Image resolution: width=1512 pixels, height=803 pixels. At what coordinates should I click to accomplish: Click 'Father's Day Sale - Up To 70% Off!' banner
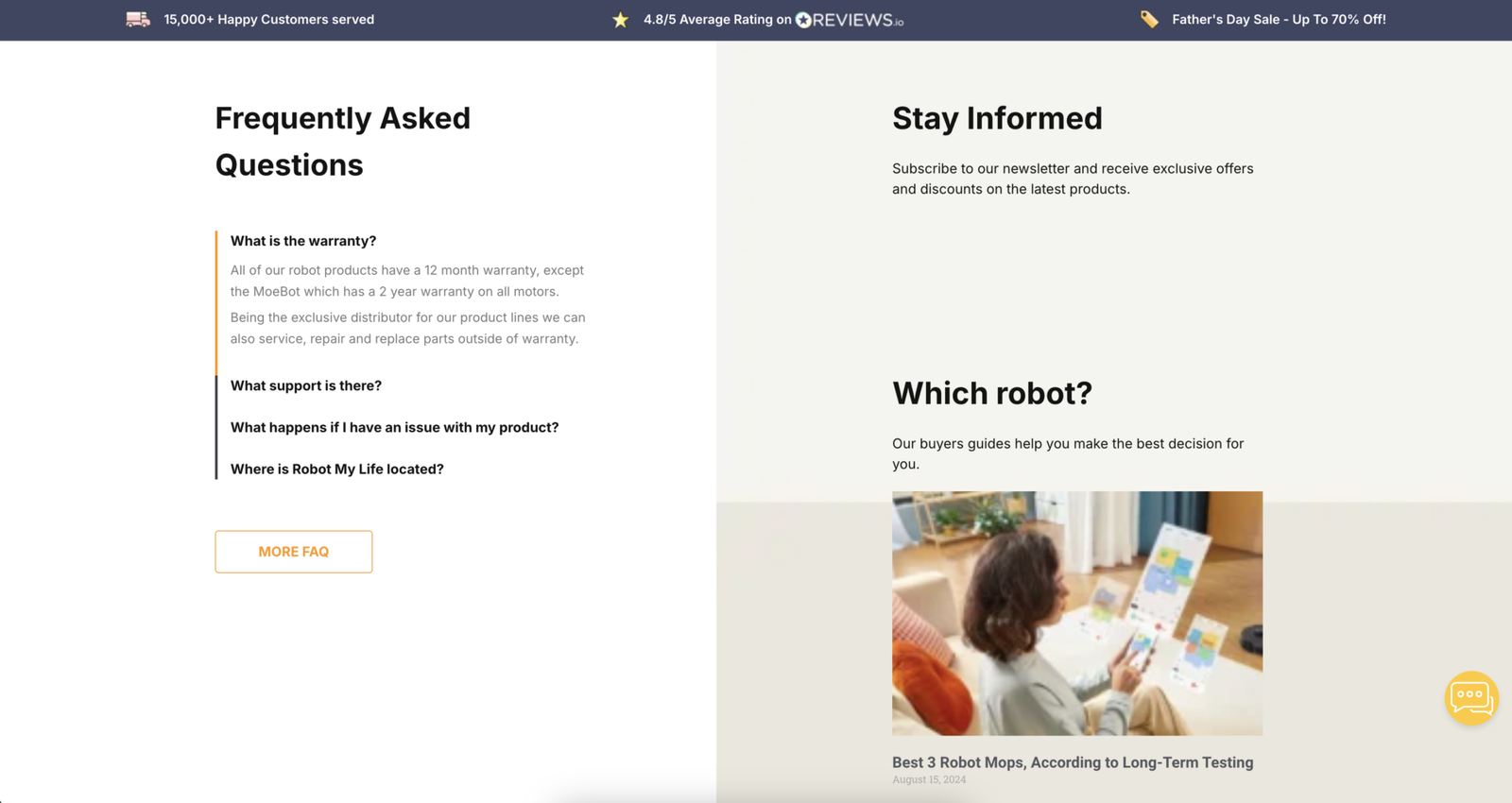1279,19
